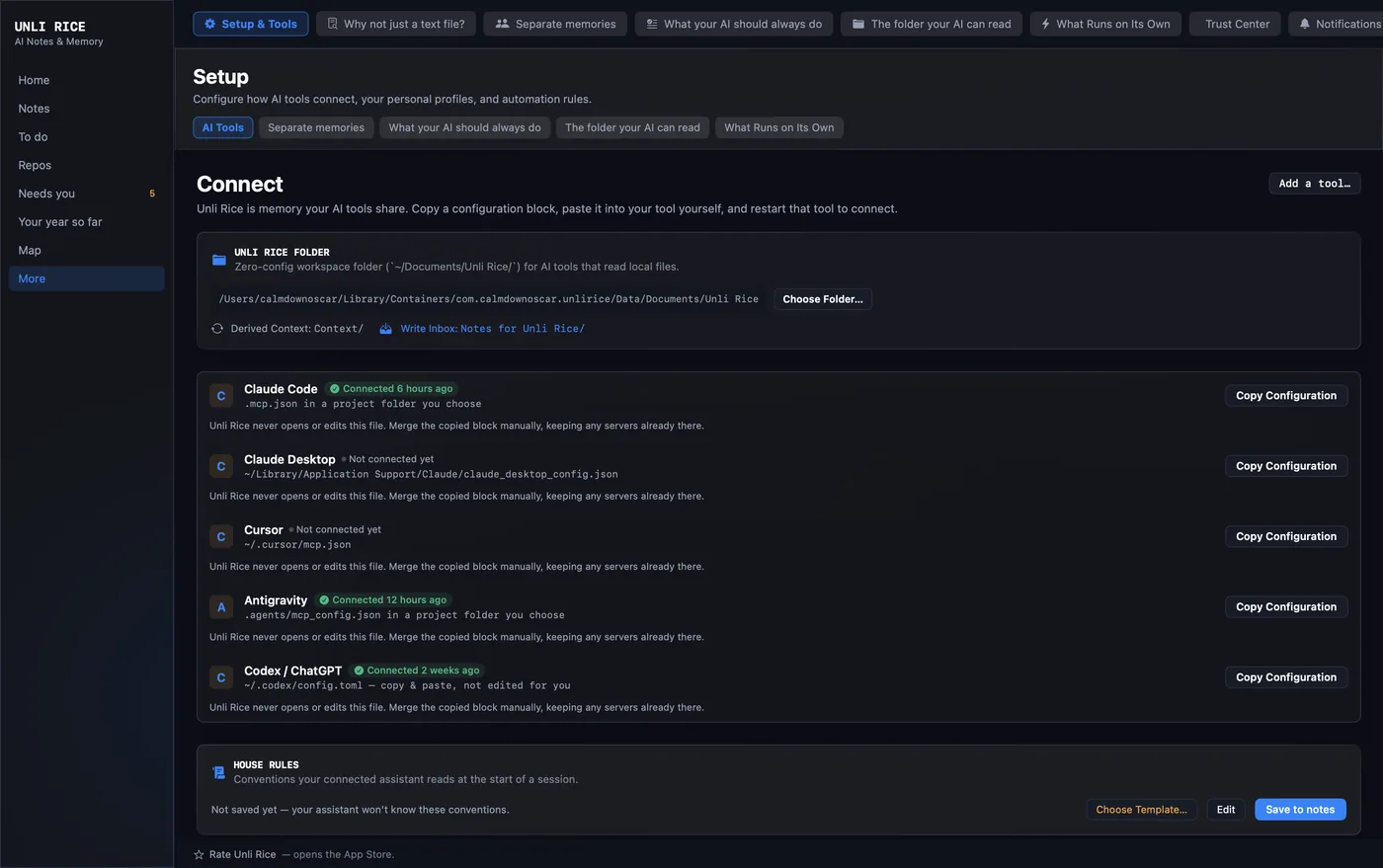Click the Save to notes button
1383x868 pixels.
(1300, 810)
